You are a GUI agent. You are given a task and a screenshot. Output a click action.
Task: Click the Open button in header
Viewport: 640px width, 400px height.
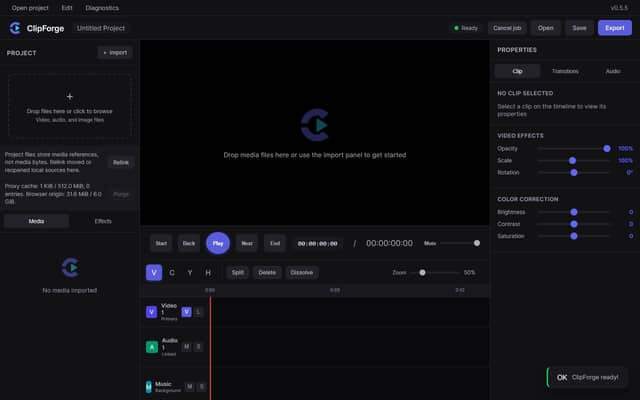pyautogui.click(x=546, y=28)
